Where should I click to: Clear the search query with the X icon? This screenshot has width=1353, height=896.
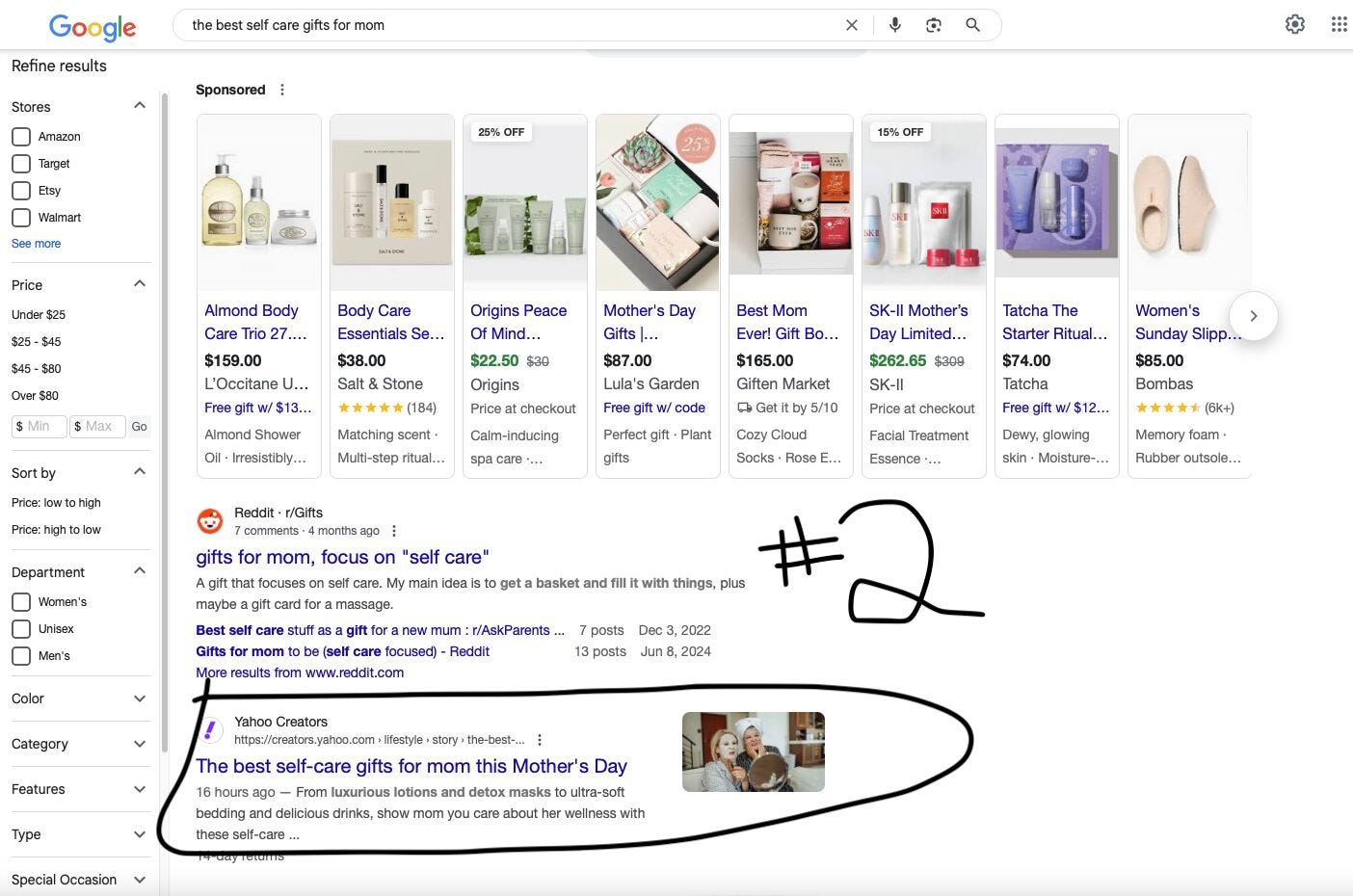pyautogui.click(x=852, y=26)
